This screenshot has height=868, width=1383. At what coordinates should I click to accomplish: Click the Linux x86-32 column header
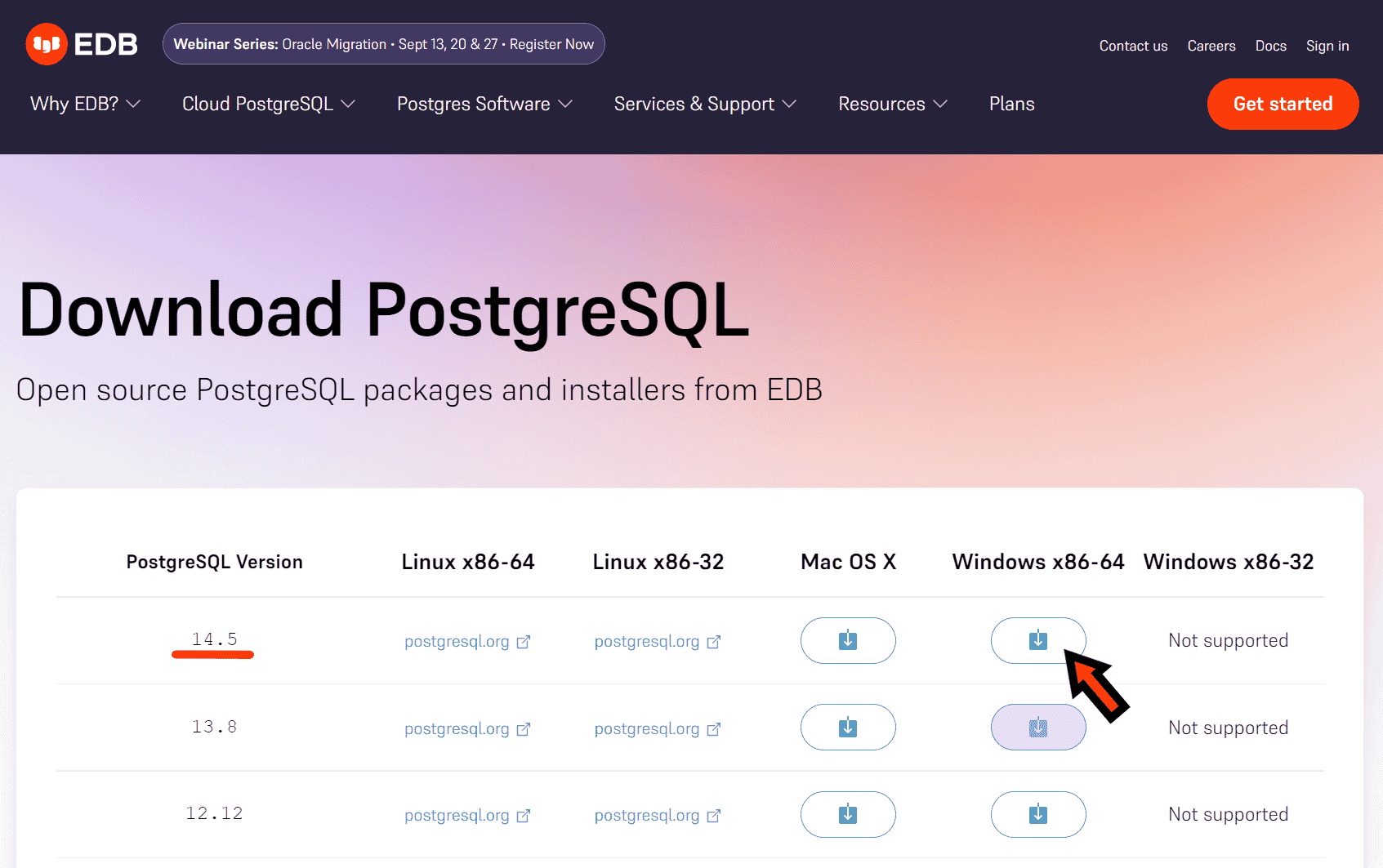[658, 562]
